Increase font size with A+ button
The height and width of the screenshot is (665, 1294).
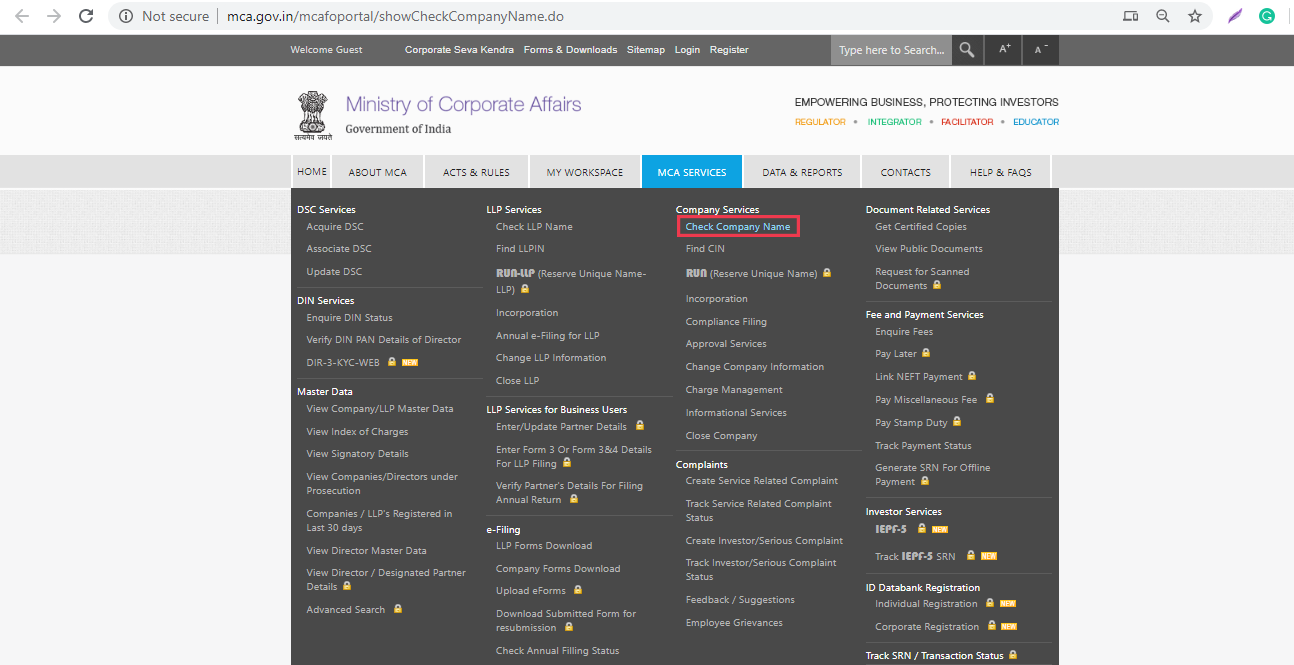[1004, 50]
